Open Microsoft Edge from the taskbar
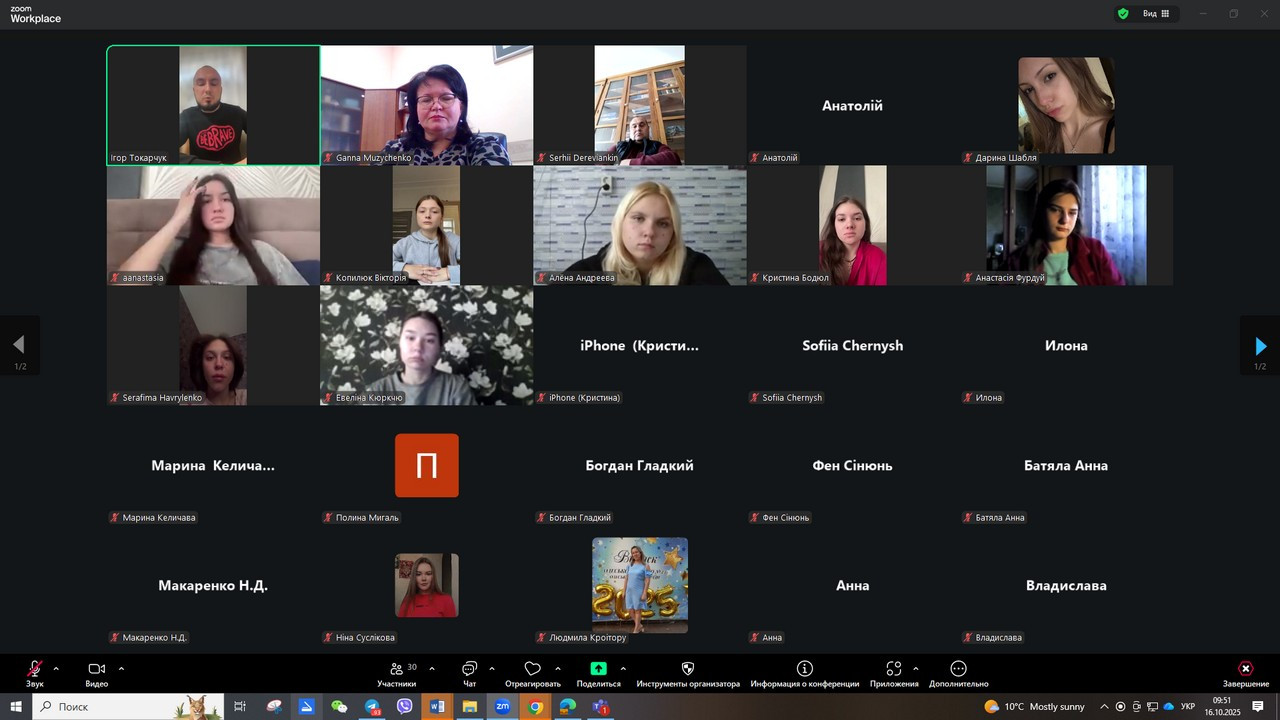Image resolution: width=1280 pixels, height=720 pixels. click(568, 706)
